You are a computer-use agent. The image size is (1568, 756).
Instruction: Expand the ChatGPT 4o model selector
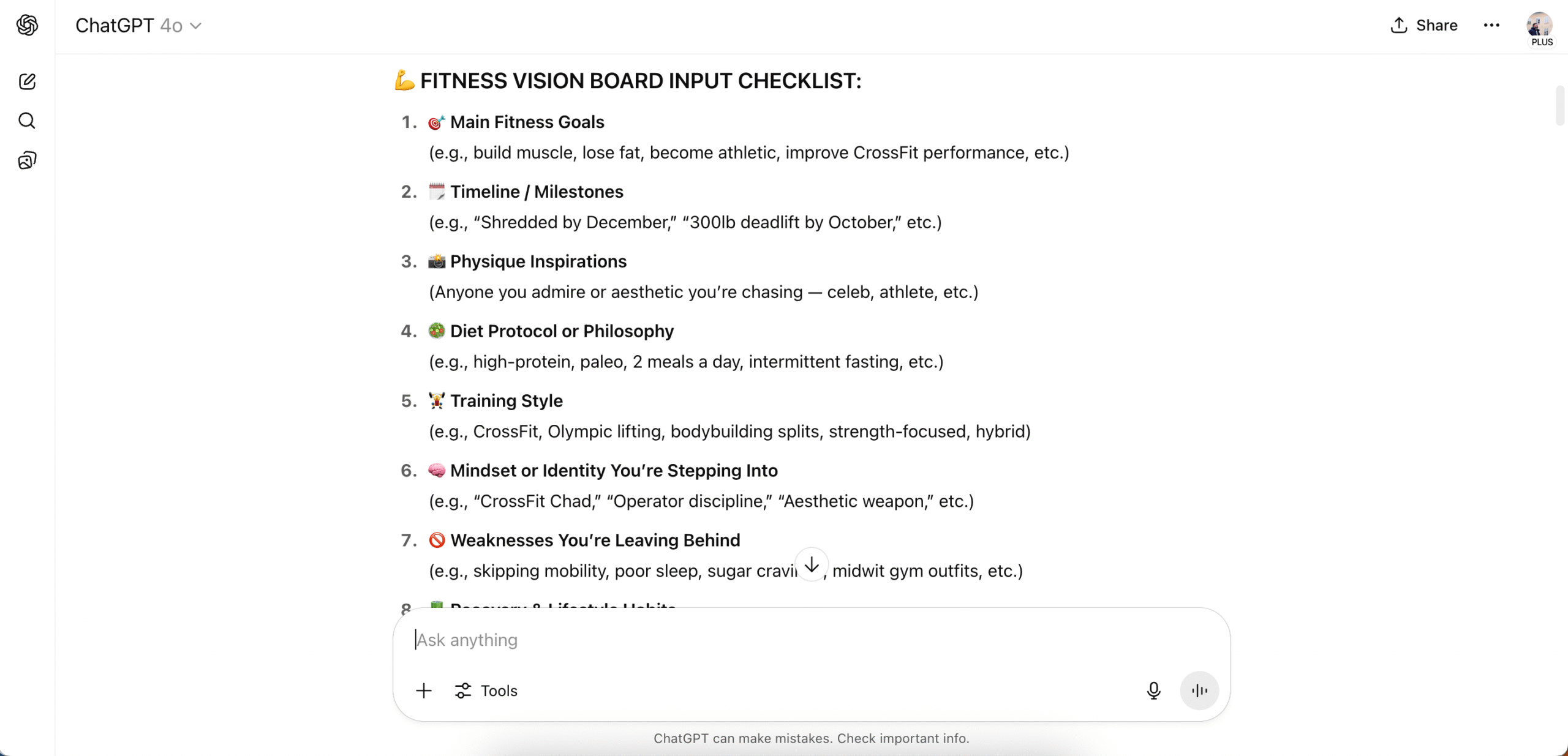click(139, 26)
